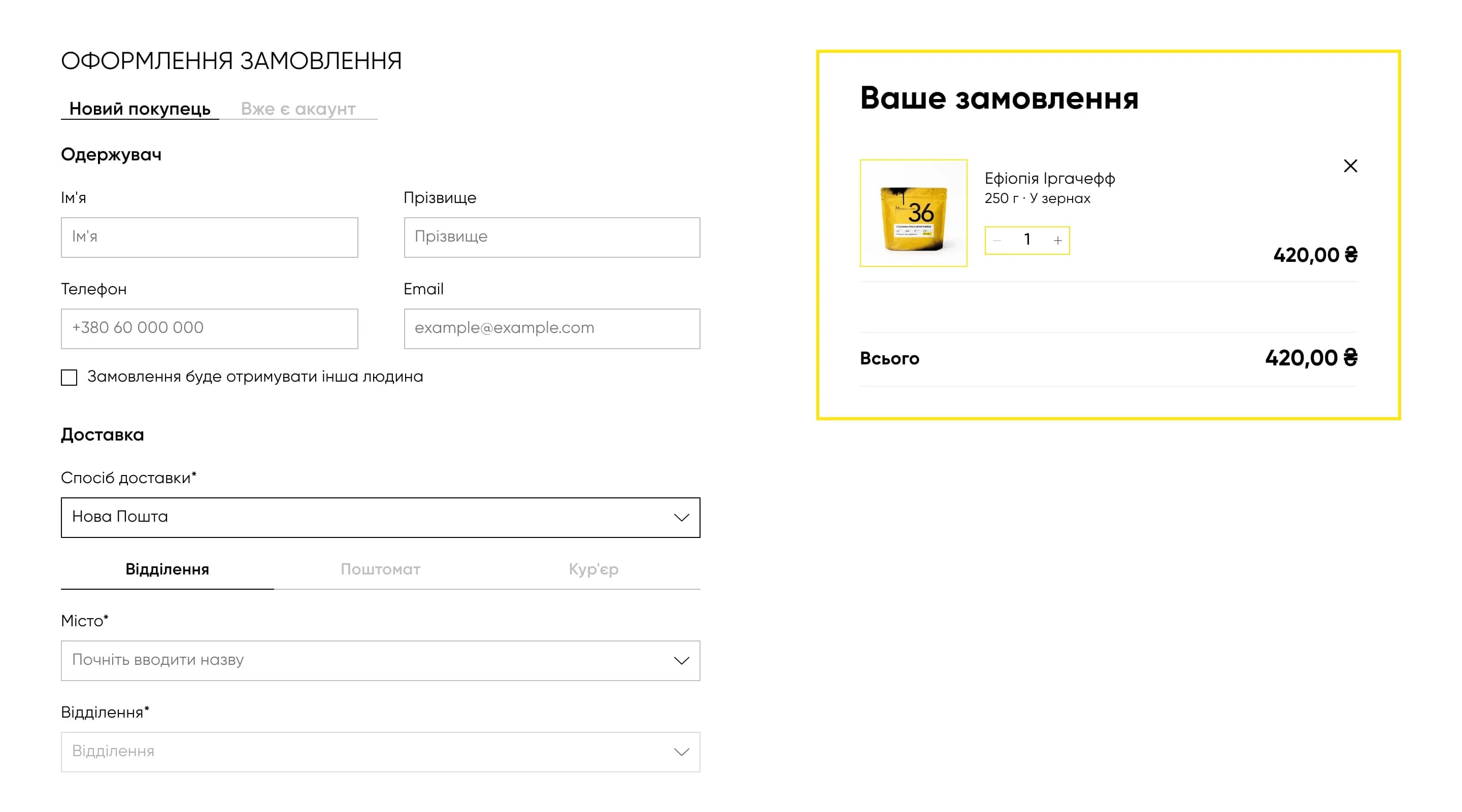
Task: Focus the Телефон input field
Action: point(210,328)
